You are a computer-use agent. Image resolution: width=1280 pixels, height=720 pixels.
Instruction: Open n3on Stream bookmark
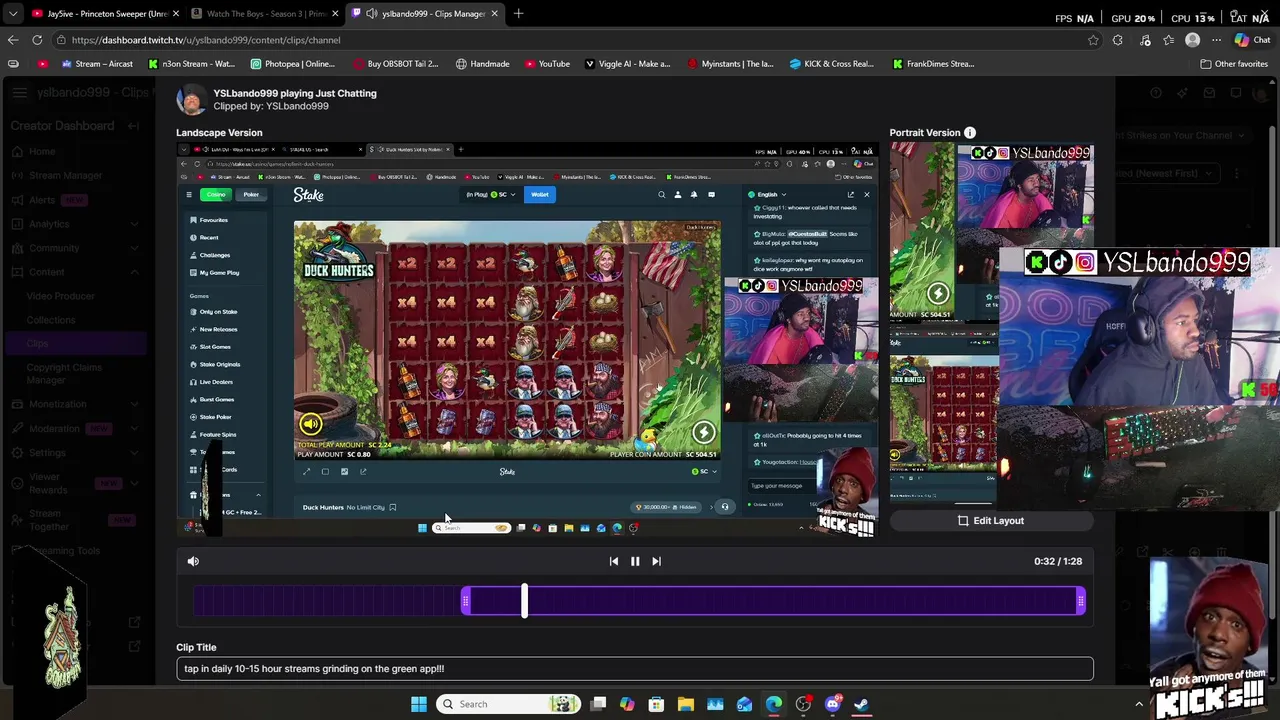pyautogui.click(x=191, y=64)
